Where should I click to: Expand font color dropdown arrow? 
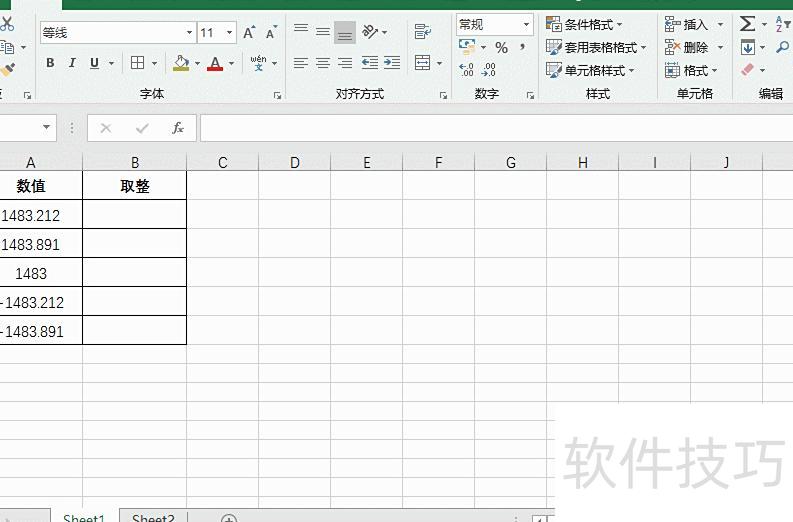pos(232,63)
